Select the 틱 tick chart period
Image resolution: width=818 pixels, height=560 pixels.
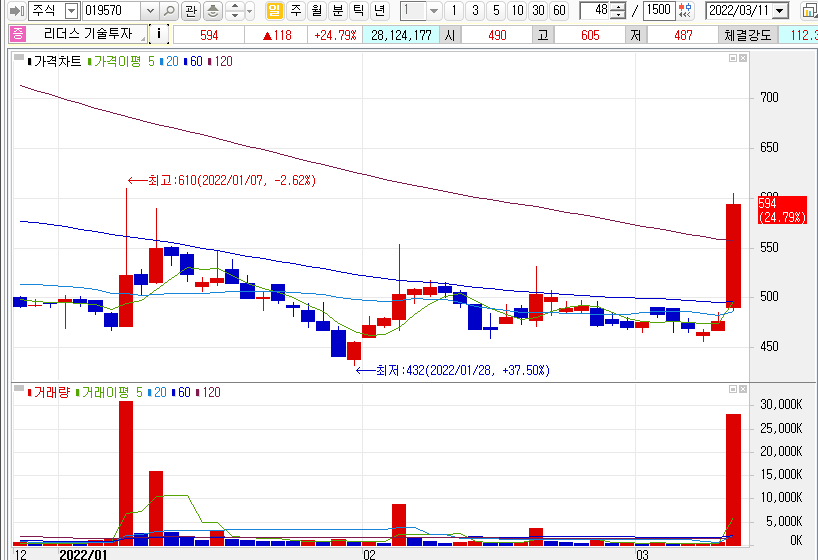[359, 10]
